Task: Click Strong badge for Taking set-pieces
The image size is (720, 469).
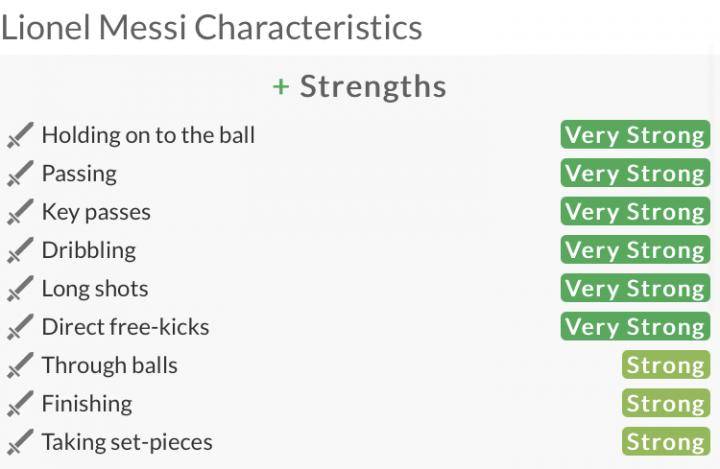Action: coord(666,442)
